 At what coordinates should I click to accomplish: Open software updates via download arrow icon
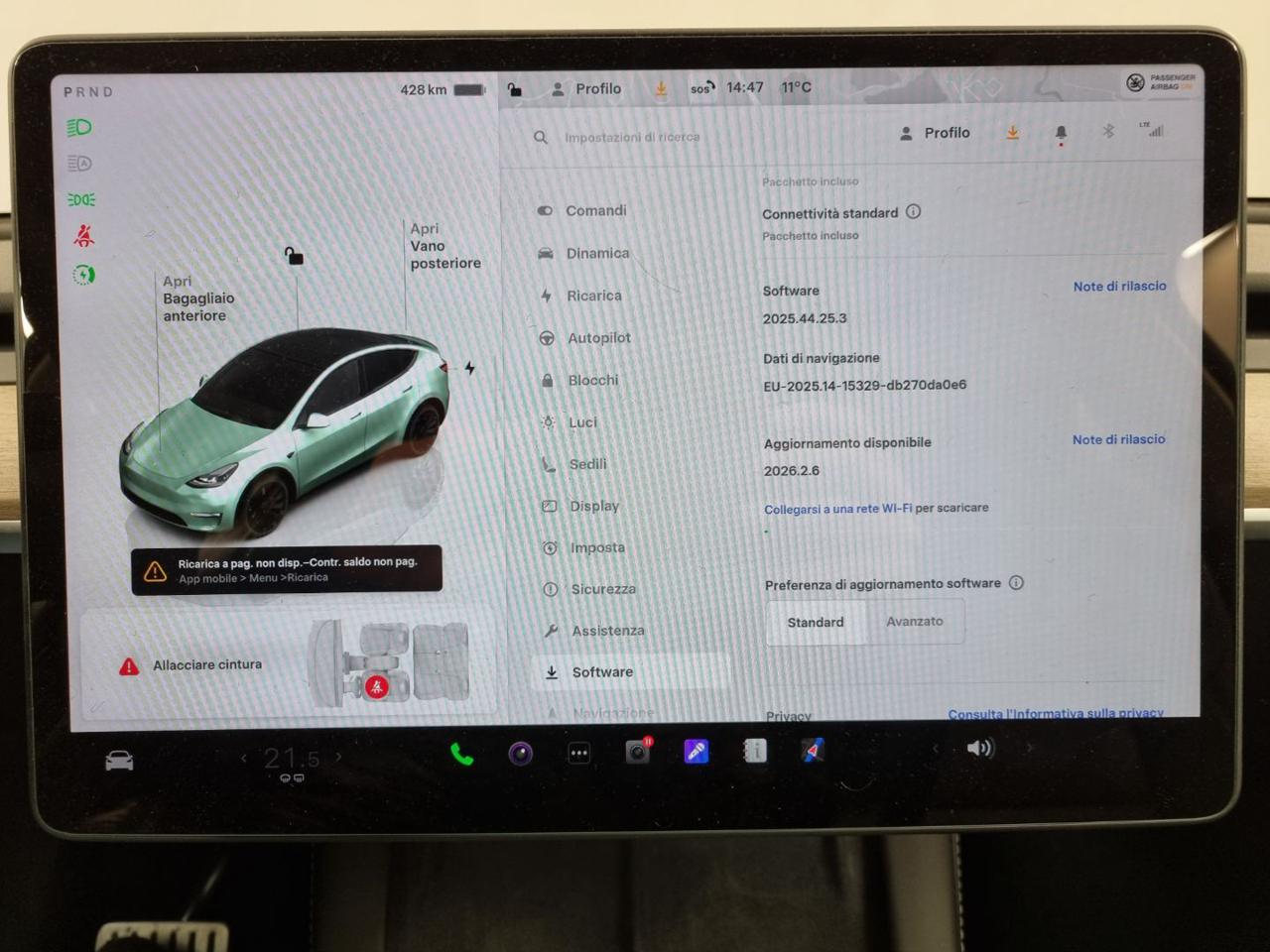point(1012,132)
